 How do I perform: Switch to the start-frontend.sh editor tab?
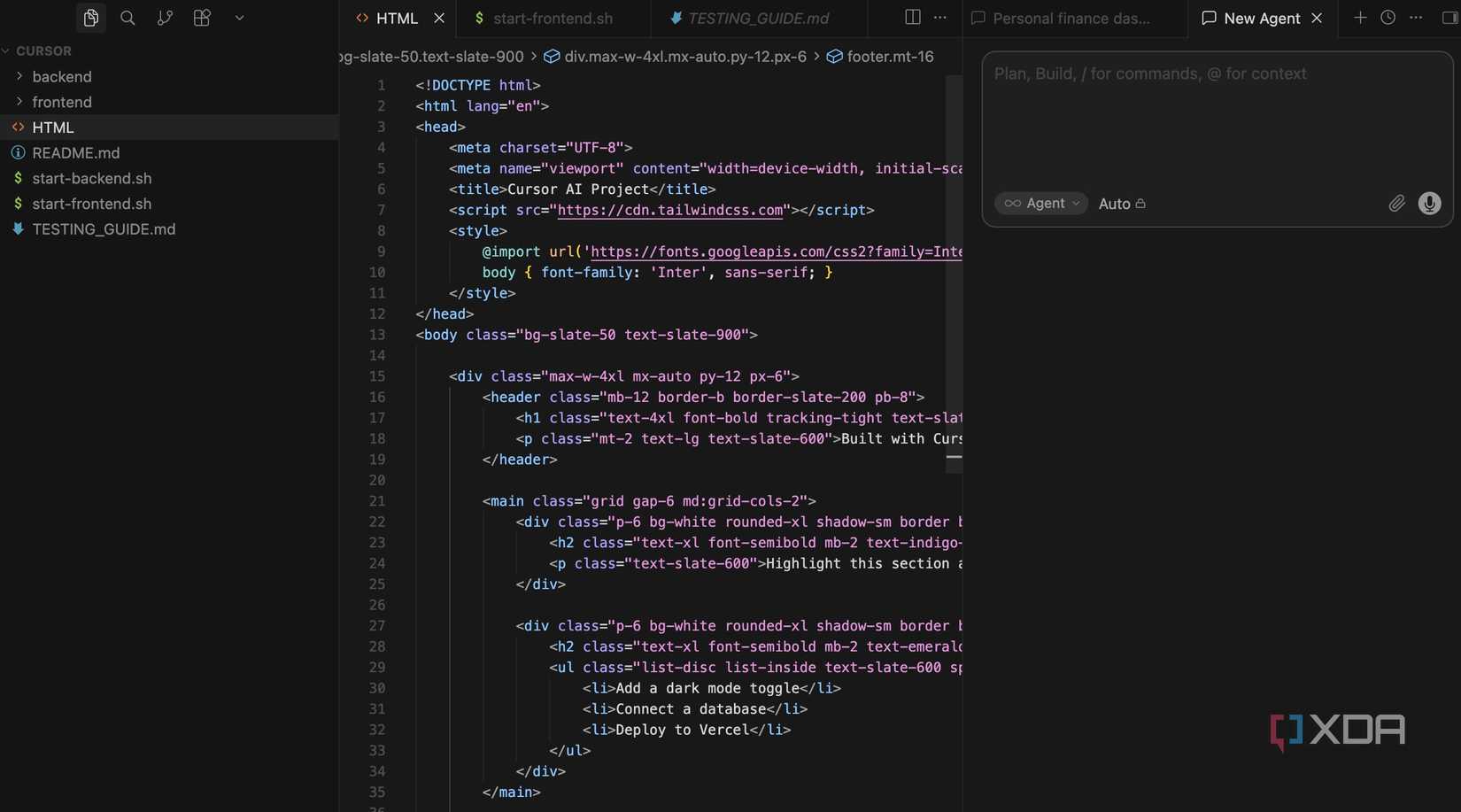tap(553, 18)
